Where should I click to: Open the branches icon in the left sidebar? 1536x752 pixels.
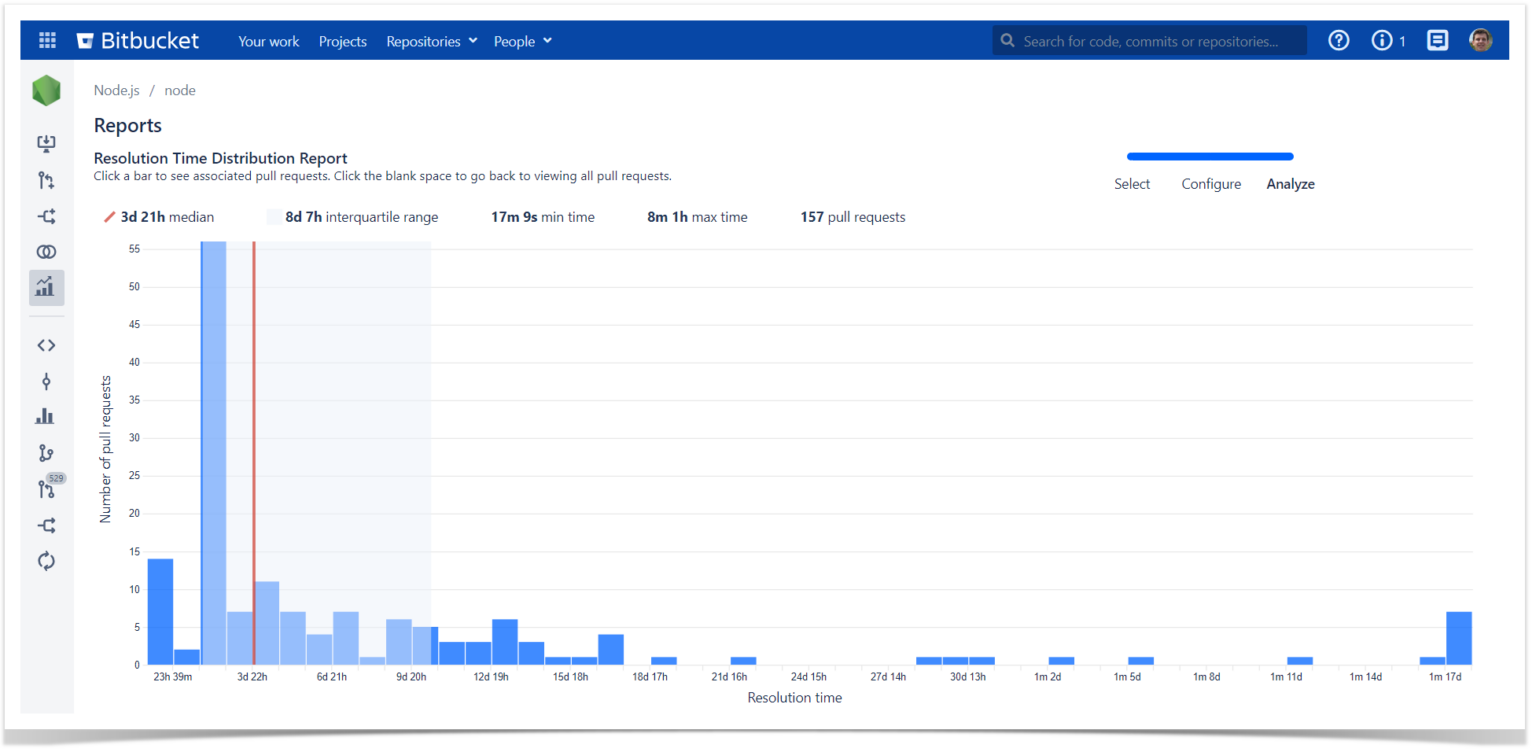click(x=46, y=452)
